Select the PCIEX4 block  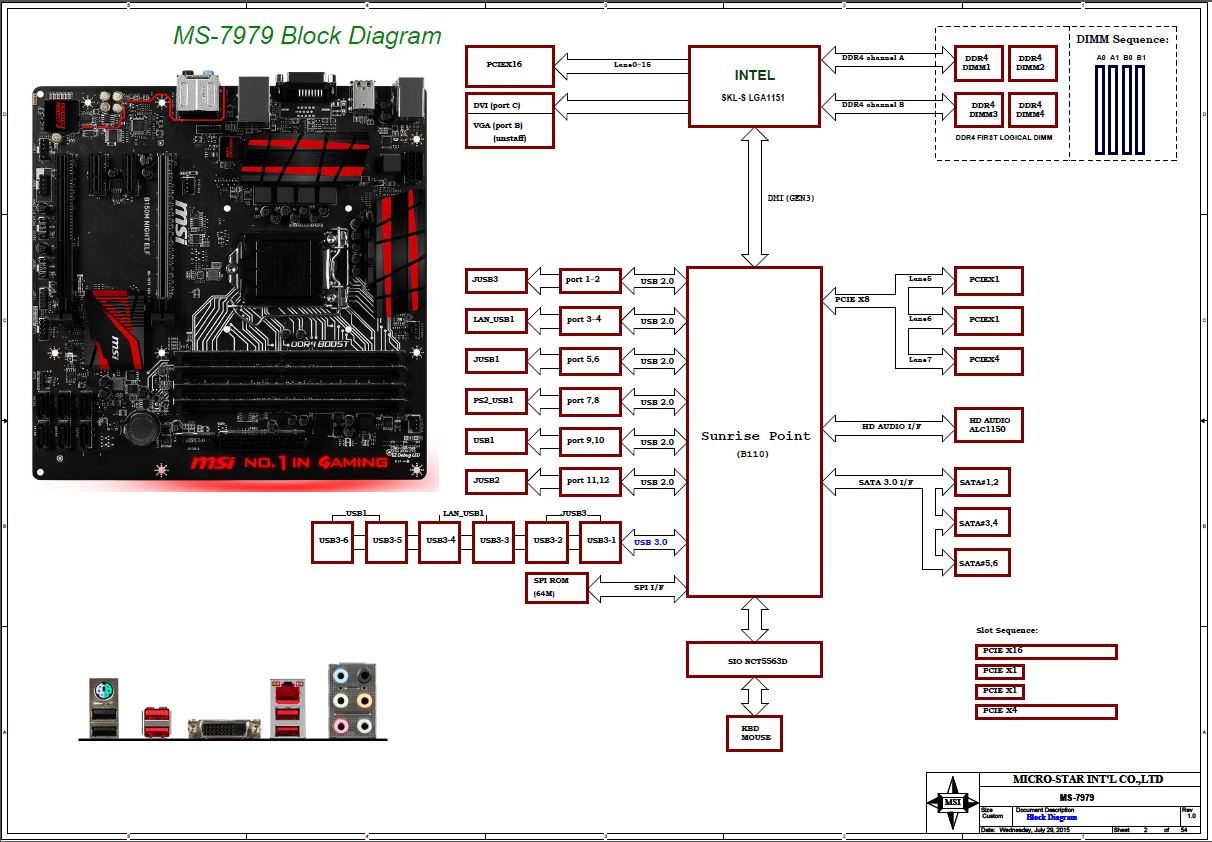pos(989,360)
